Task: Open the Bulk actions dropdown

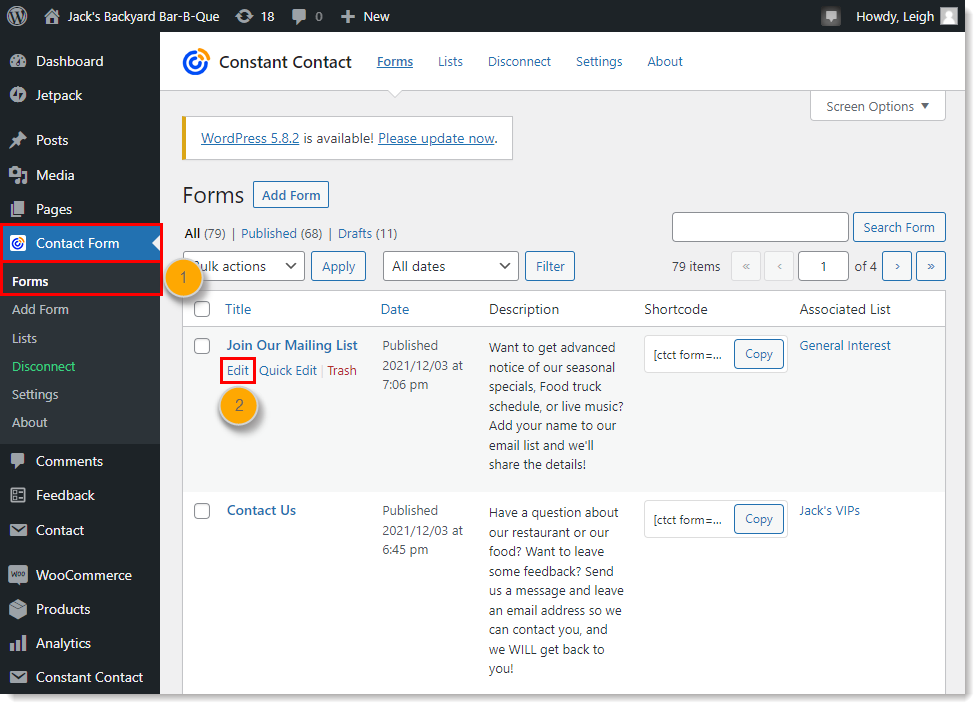Action: click(x=244, y=266)
